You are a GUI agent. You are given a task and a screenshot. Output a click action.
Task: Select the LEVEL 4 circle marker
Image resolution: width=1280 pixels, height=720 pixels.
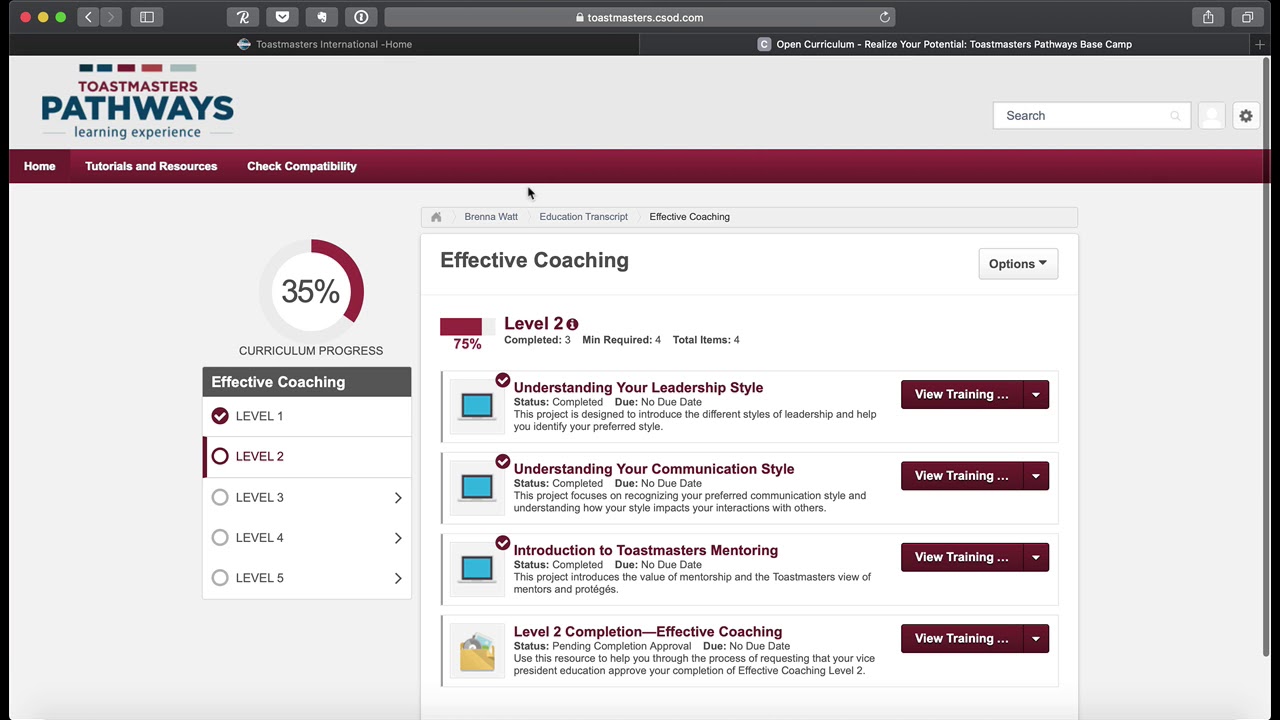220,537
